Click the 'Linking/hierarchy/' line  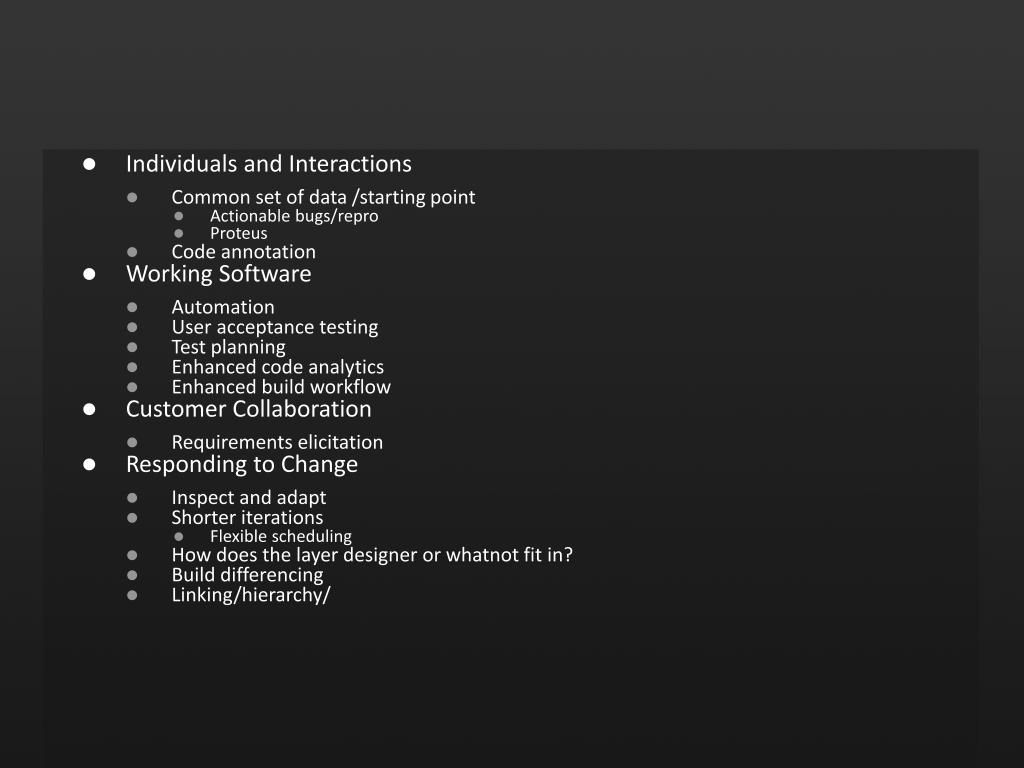[251, 596]
